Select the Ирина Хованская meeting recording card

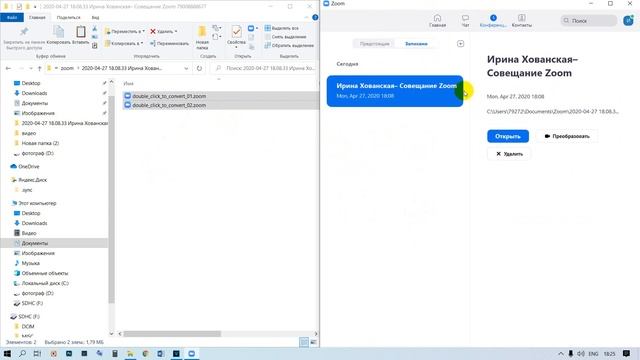(x=395, y=91)
